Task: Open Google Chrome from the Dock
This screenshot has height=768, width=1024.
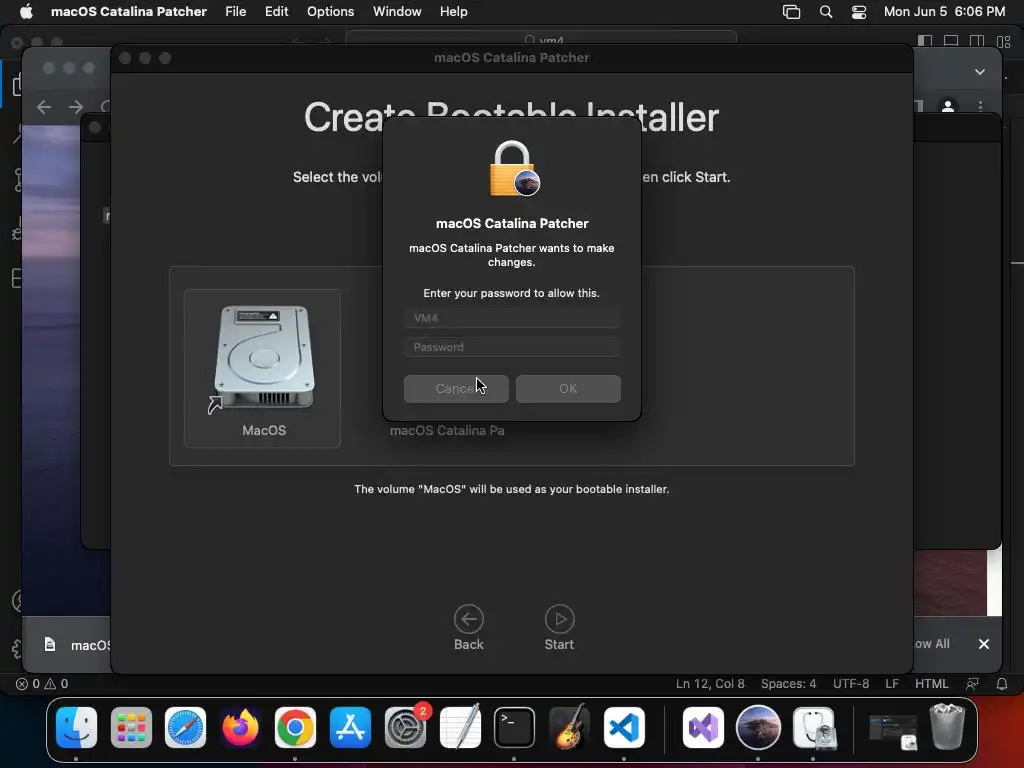Action: click(x=295, y=727)
